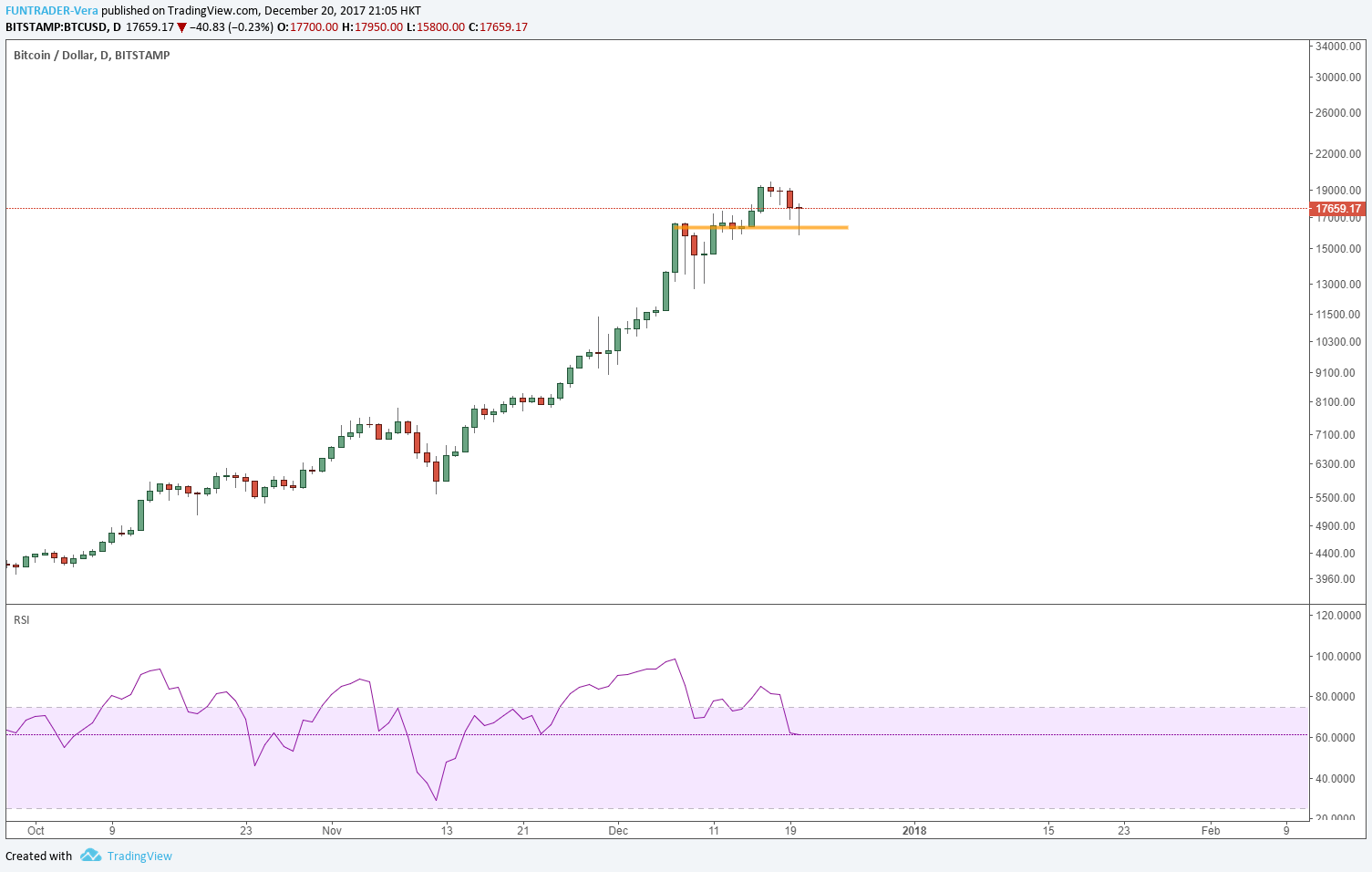Open the TradingView link in footer
The image size is (1372, 872).
click(x=139, y=856)
